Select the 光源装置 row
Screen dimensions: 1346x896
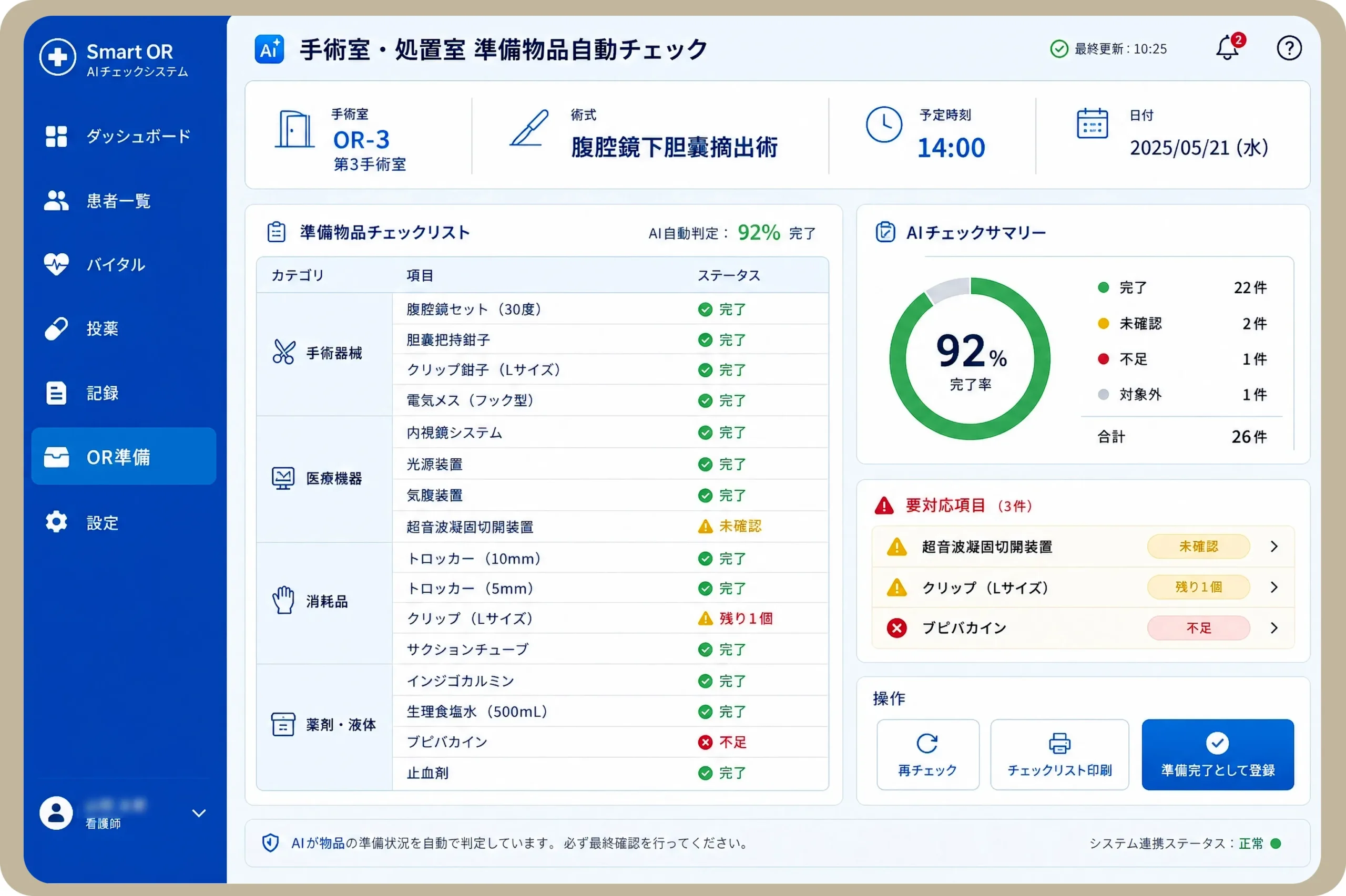click(x=610, y=464)
